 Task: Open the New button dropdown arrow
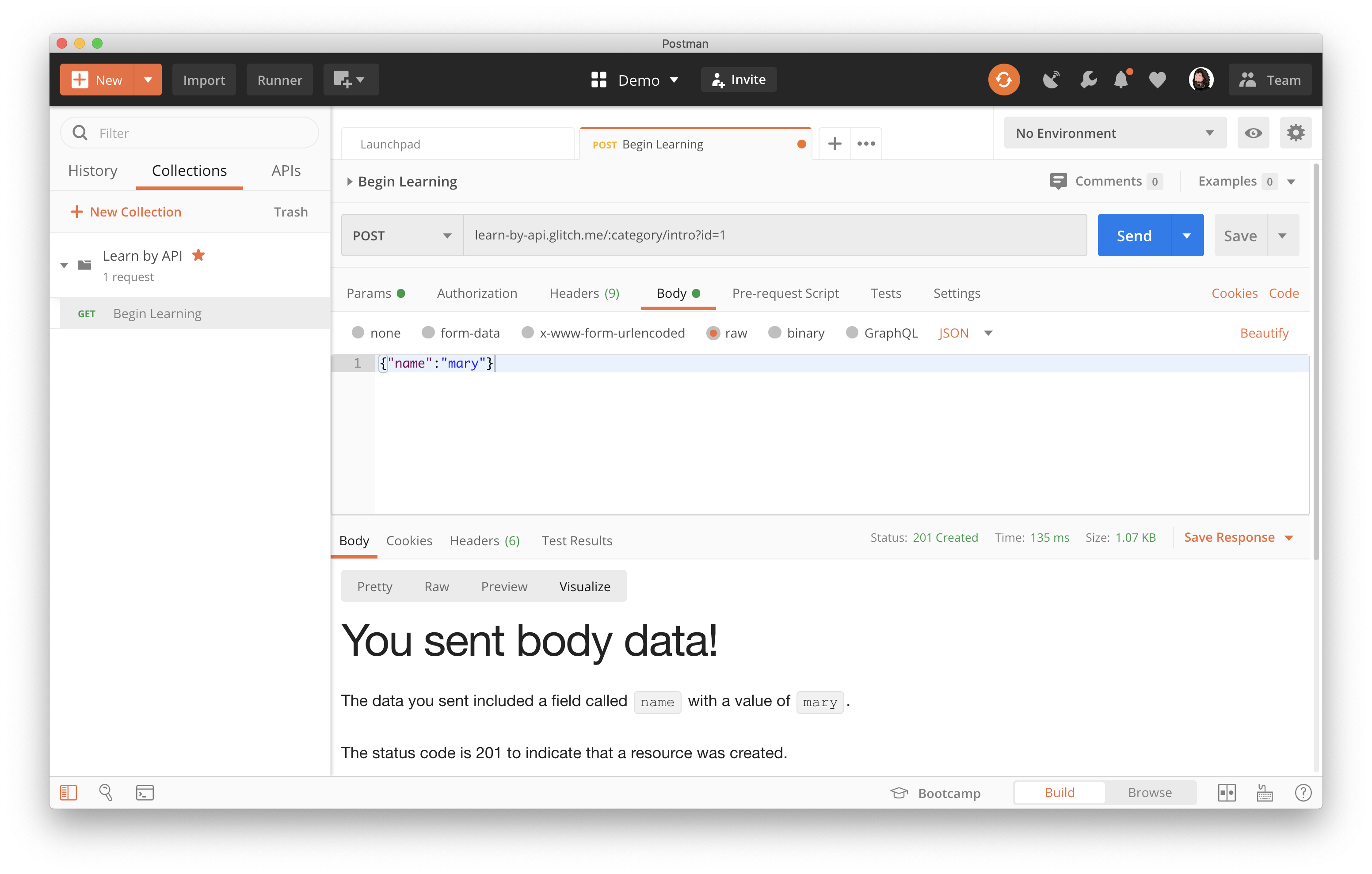point(148,80)
